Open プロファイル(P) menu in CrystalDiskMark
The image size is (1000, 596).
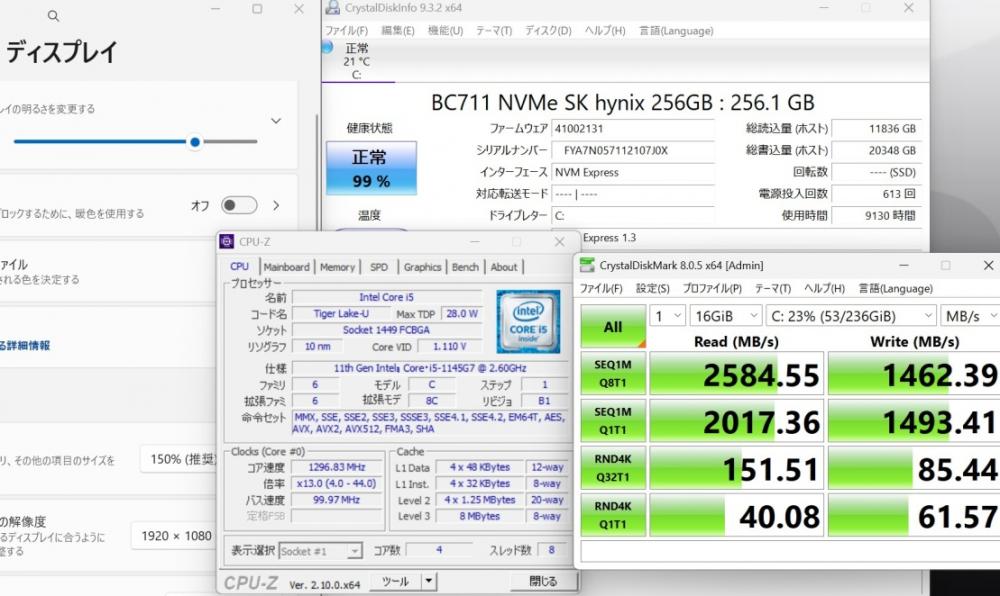[x=712, y=288]
